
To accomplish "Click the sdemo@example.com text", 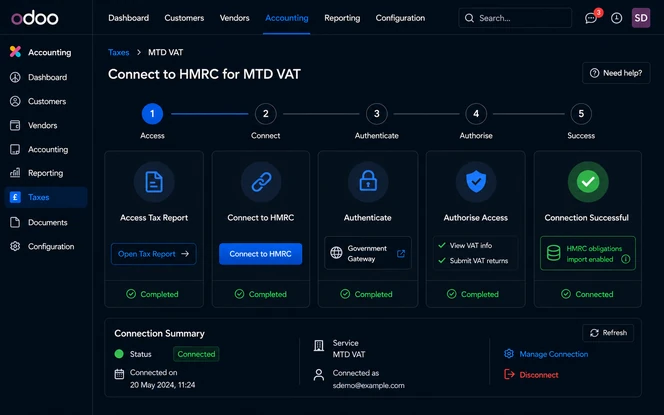I will [368, 385].
